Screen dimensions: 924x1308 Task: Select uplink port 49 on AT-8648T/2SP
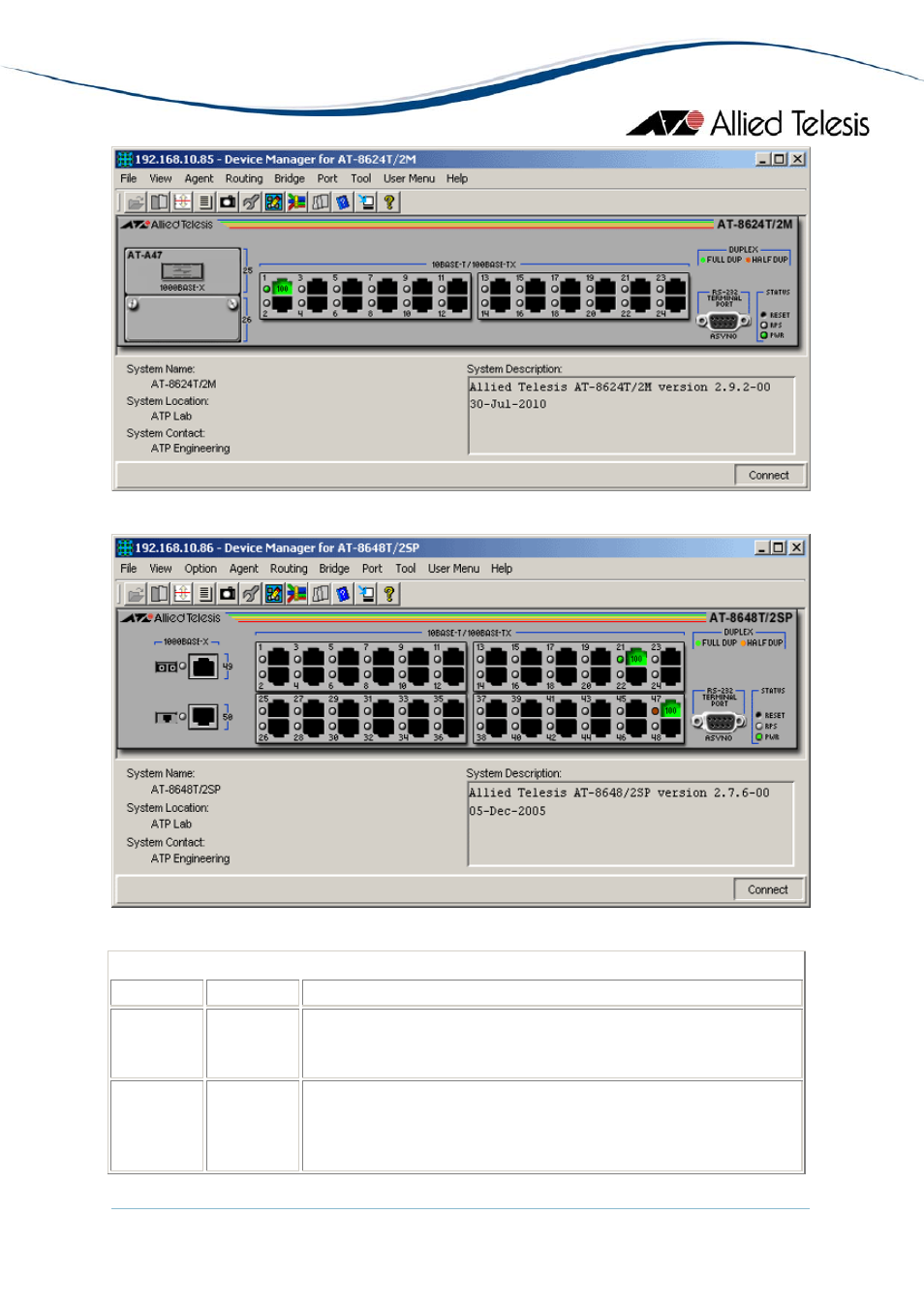pyautogui.click(x=203, y=666)
